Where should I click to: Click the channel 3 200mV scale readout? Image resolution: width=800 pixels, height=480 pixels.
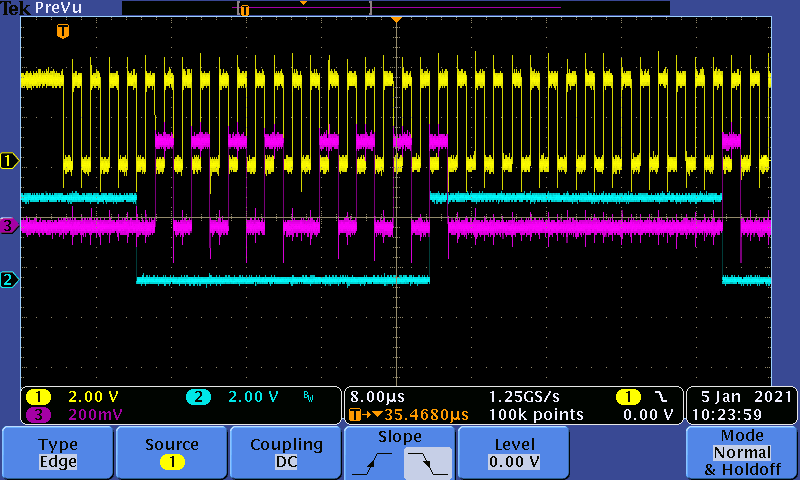(x=95, y=414)
